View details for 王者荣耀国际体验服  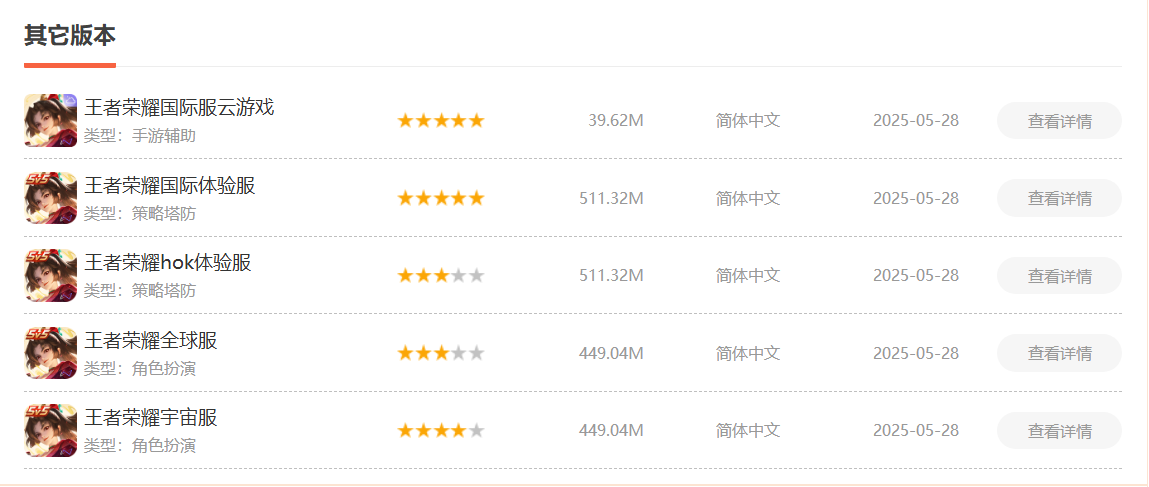1059,198
